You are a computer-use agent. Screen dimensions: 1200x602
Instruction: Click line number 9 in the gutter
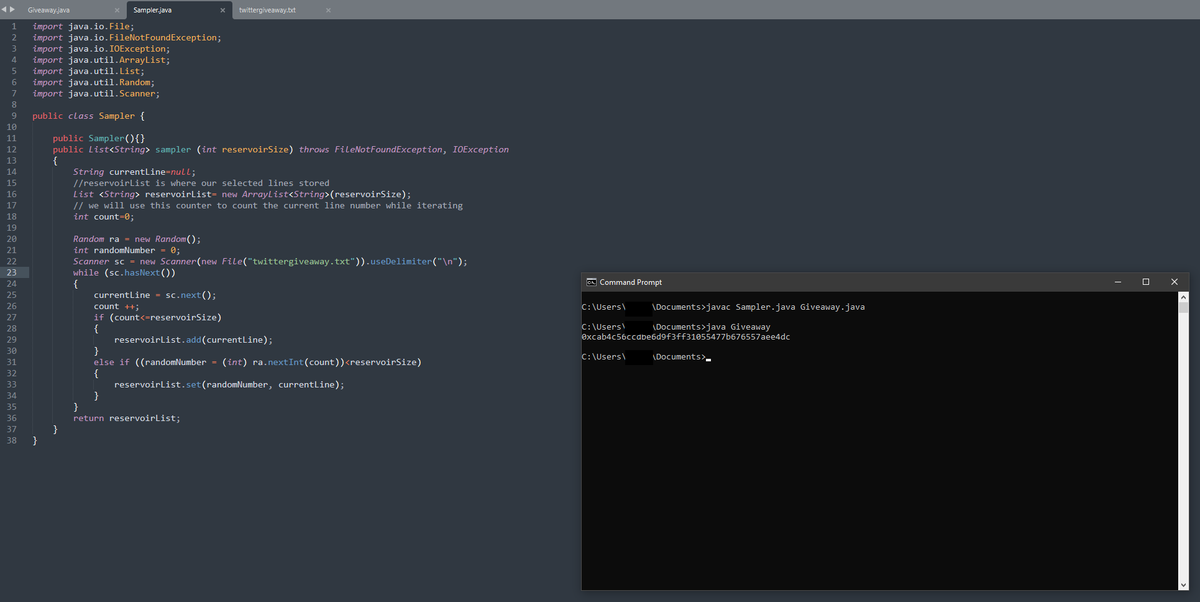[12, 116]
